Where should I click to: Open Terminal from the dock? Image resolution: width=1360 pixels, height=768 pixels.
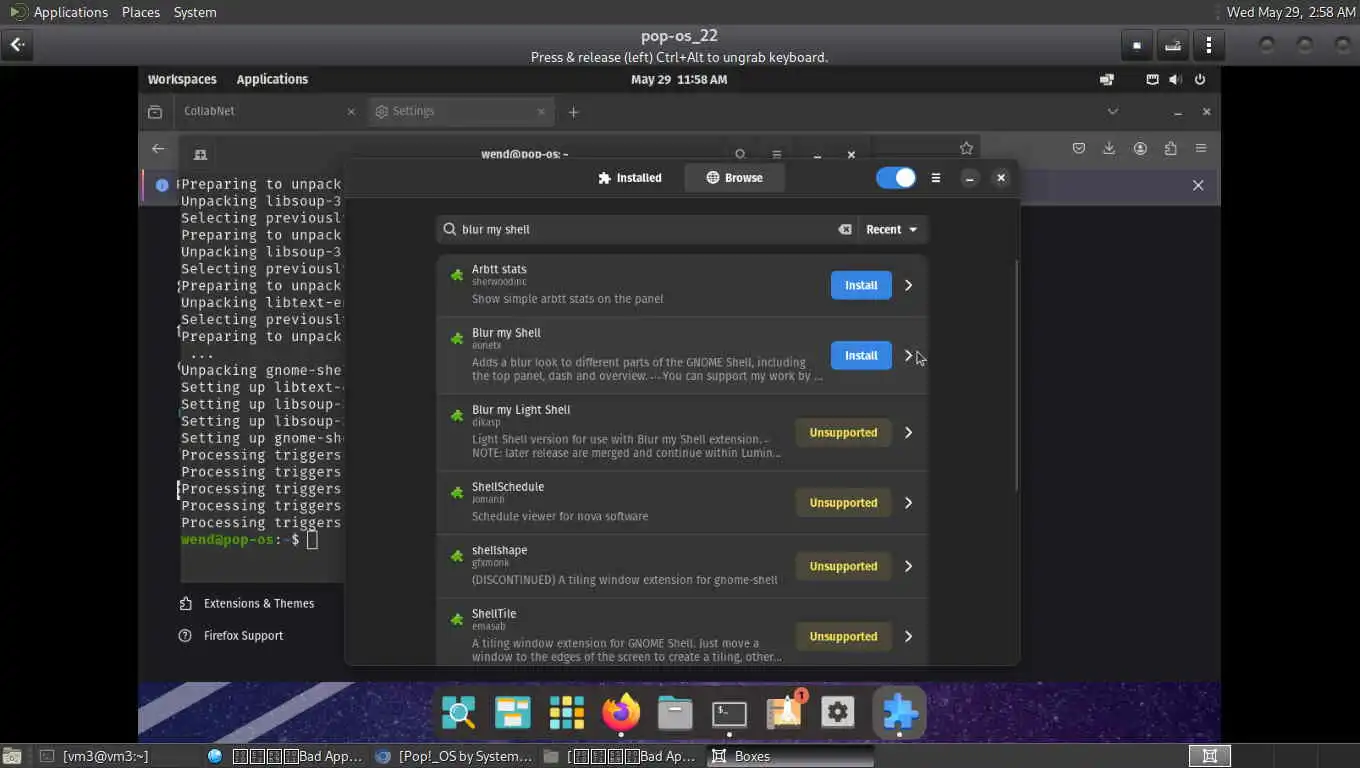point(729,712)
